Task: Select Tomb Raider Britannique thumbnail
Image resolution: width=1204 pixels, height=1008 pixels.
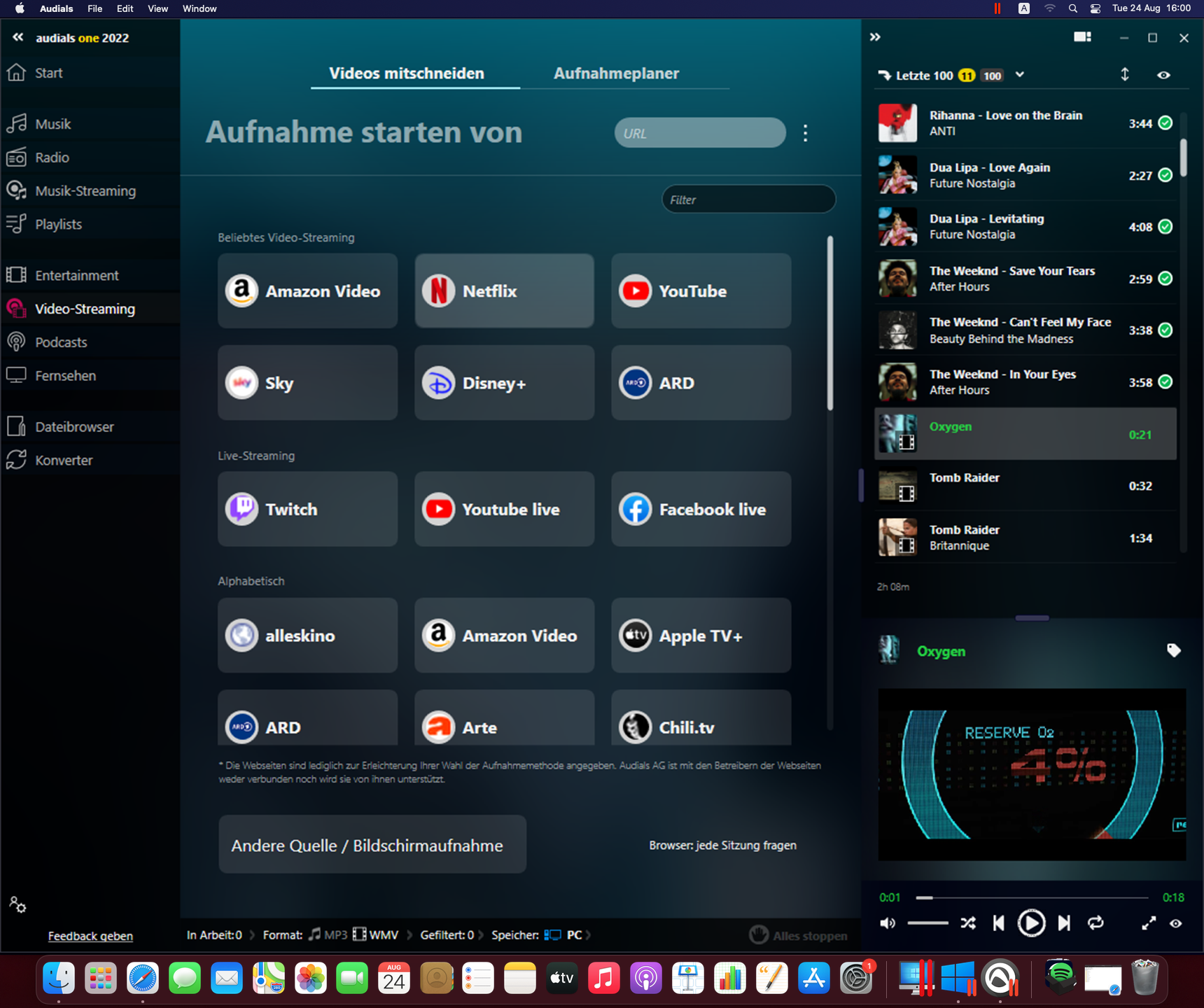Action: (x=897, y=538)
